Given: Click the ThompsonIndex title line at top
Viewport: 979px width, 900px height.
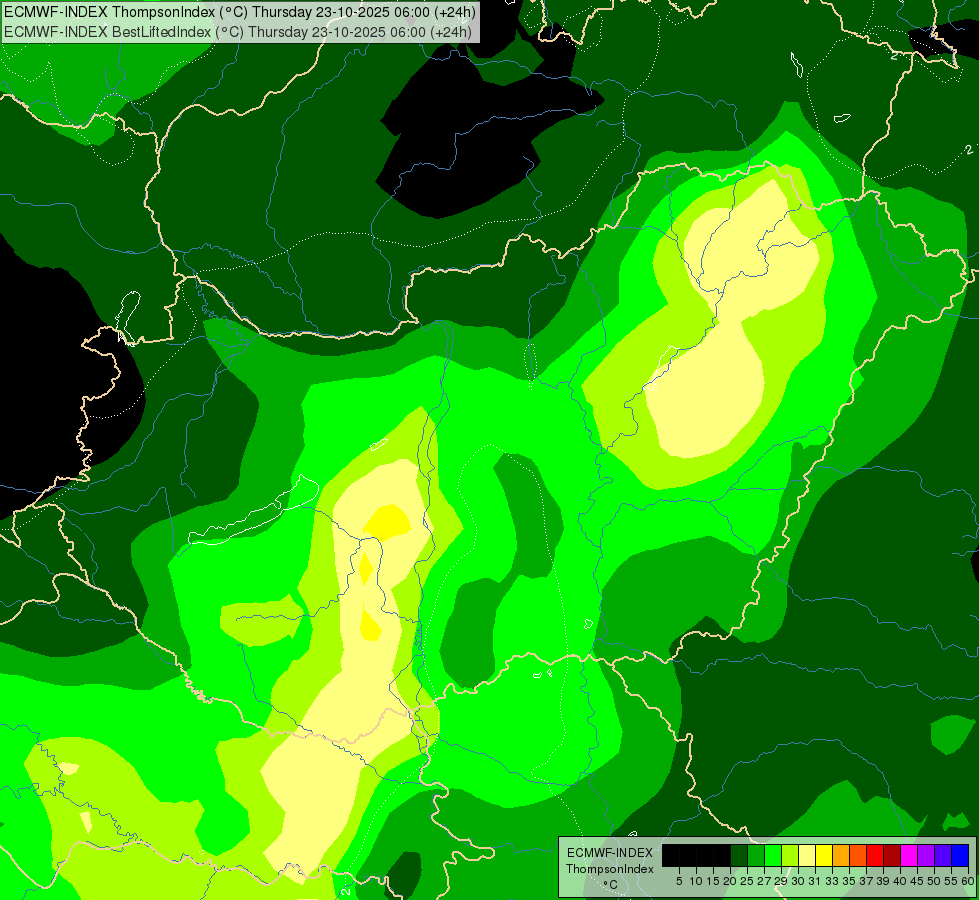Looking at the screenshot, I should coord(240,12).
